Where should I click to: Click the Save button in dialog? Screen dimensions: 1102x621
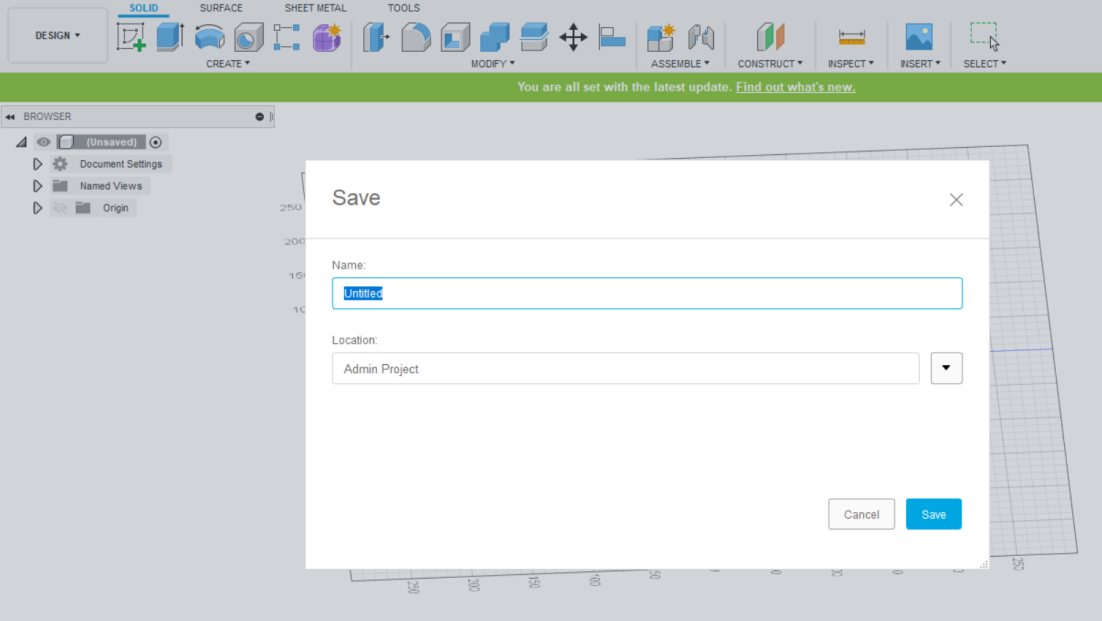pos(933,514)
